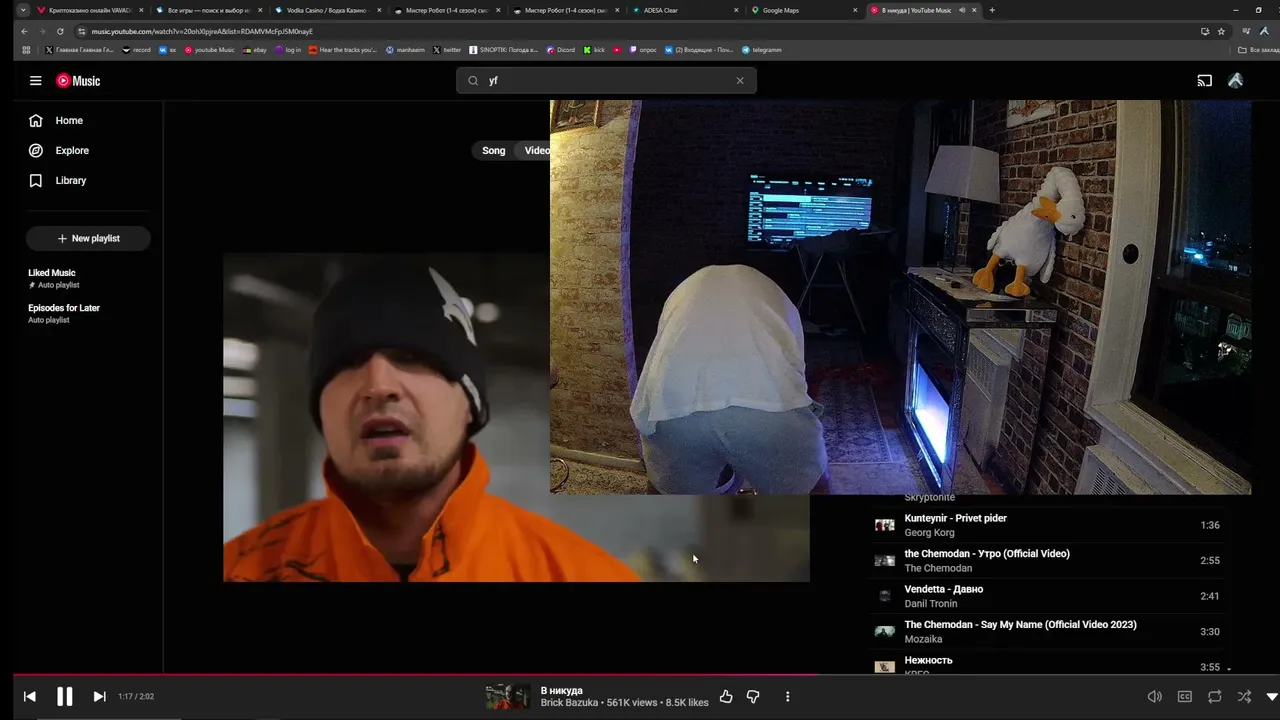This screenshot has height=720, width=1280.
Task: Collapse the player page with the down arrow
Action: (x=1272, y=697)
